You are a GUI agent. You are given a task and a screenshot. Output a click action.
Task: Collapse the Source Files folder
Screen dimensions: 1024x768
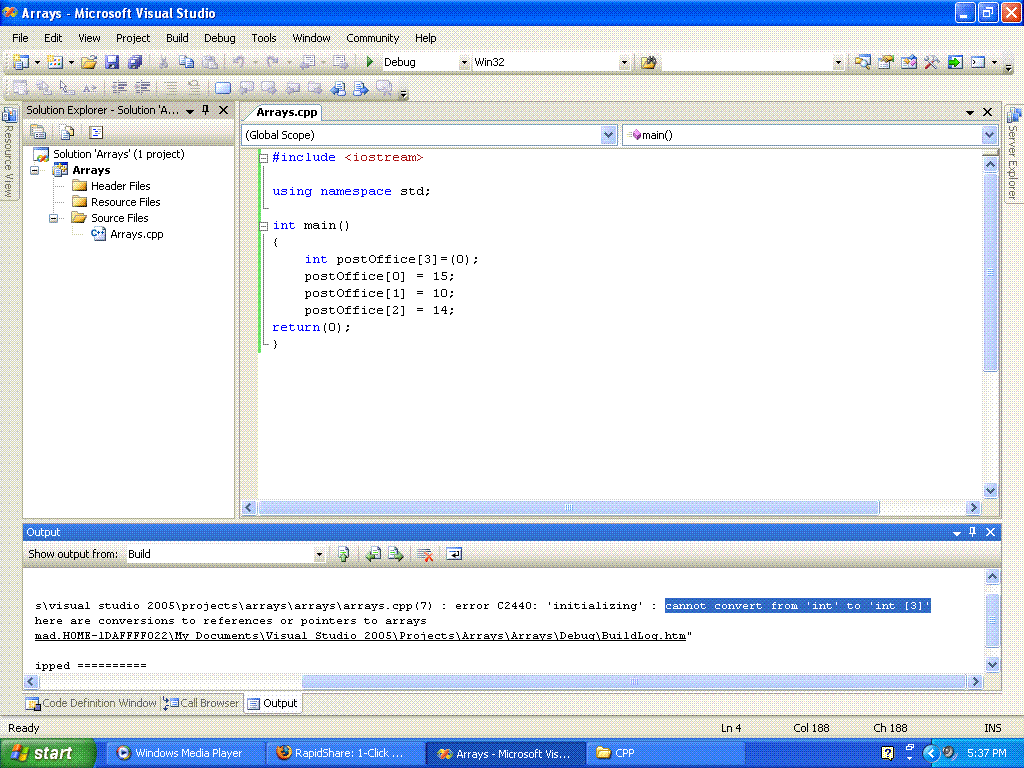(55, 218)
